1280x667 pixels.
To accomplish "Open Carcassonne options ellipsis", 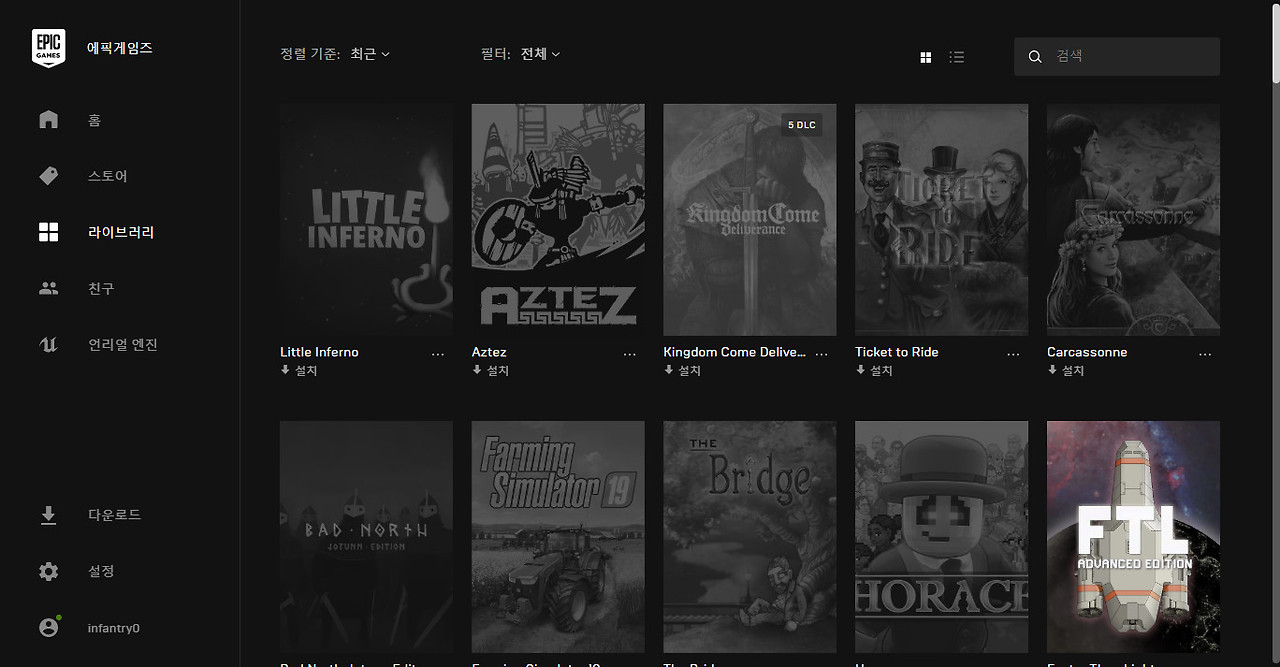I will pyautogui.click(x=1205, y=354).
